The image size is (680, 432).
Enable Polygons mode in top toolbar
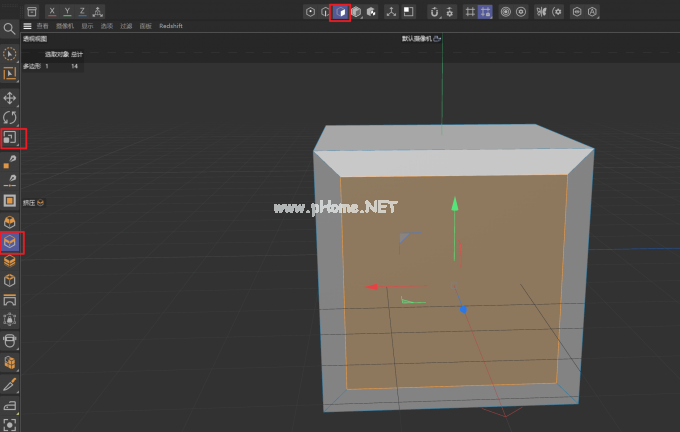341,12
